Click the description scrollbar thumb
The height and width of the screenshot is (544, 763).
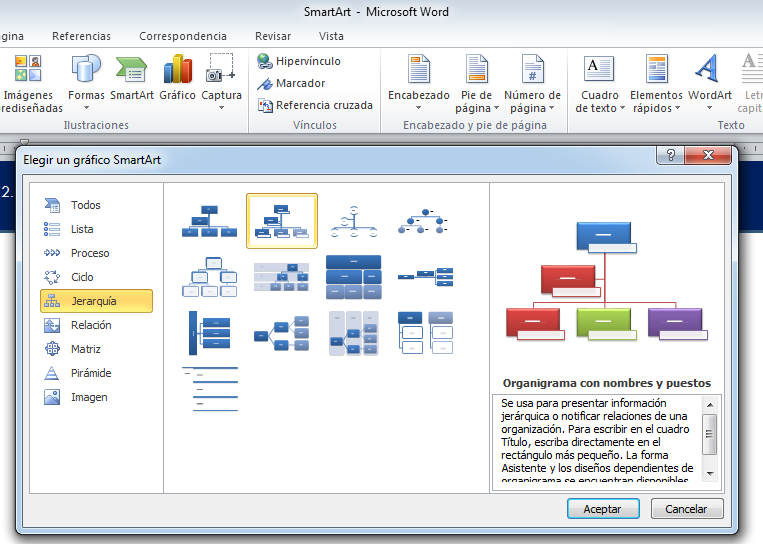710,434
